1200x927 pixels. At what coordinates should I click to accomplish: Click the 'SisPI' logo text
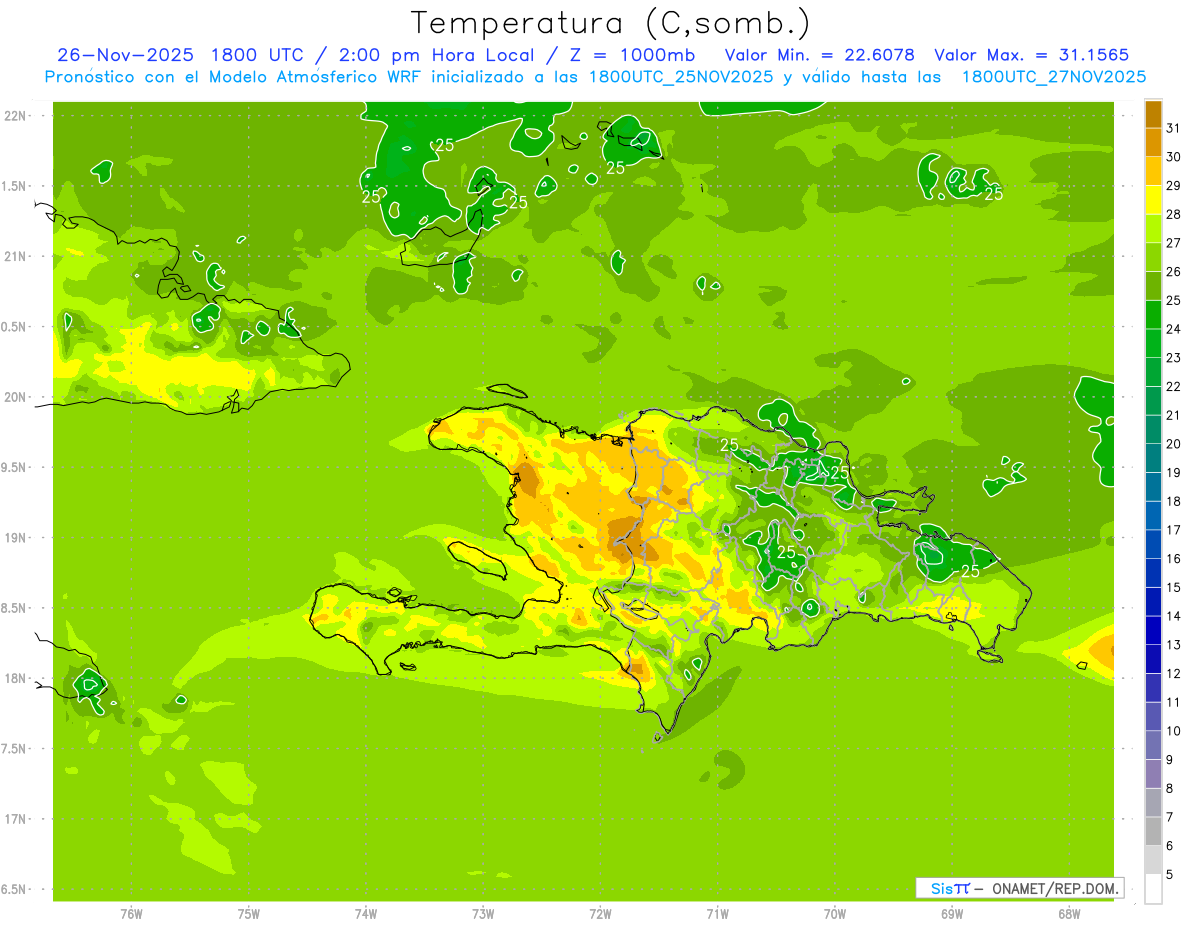(x=950, y=888)
